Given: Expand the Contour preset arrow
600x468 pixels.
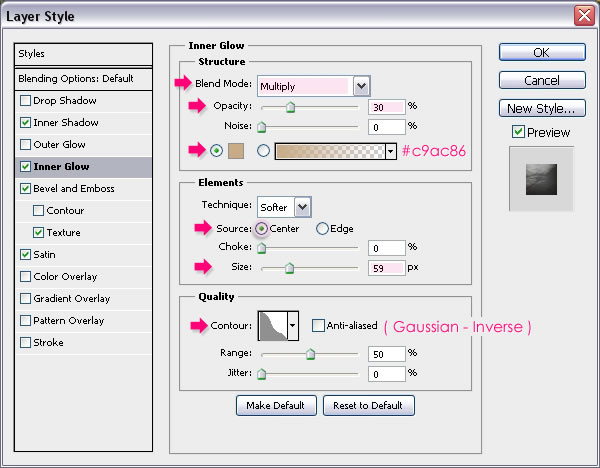Looking at the screenshot, I should pyautogui.click(x=293, y=326).
